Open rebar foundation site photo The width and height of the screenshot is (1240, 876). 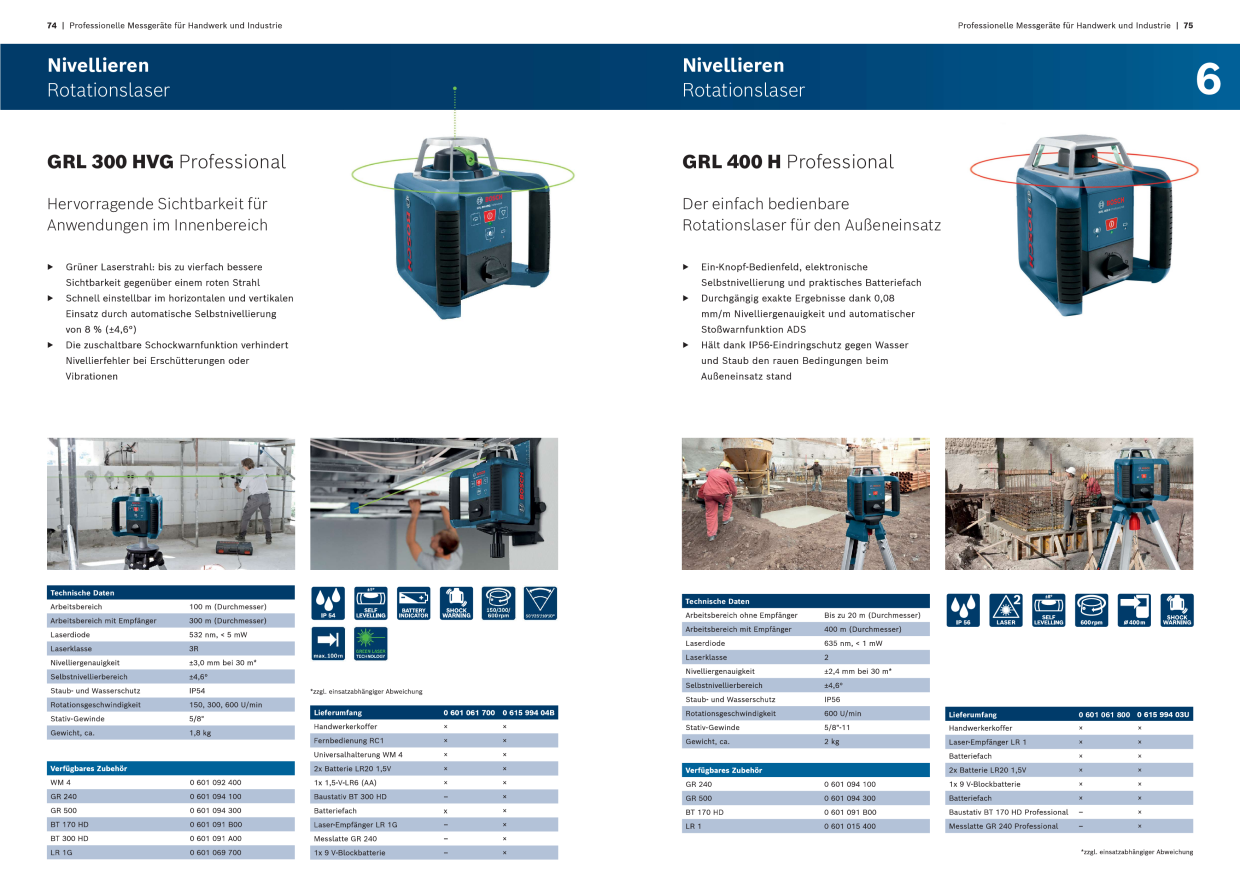pos(1069,503)
